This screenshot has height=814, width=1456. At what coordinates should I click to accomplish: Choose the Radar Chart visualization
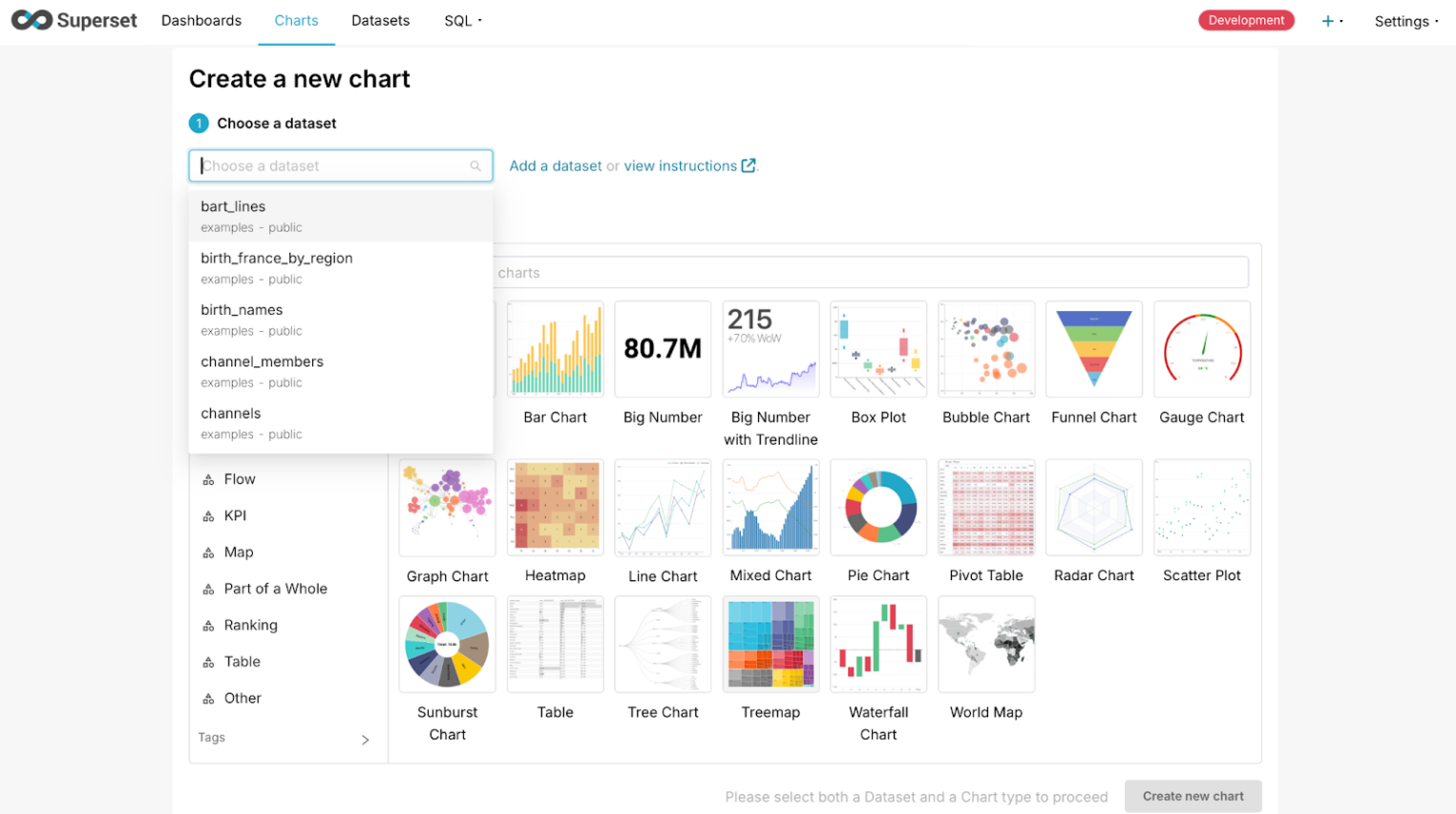(1093, 507)
